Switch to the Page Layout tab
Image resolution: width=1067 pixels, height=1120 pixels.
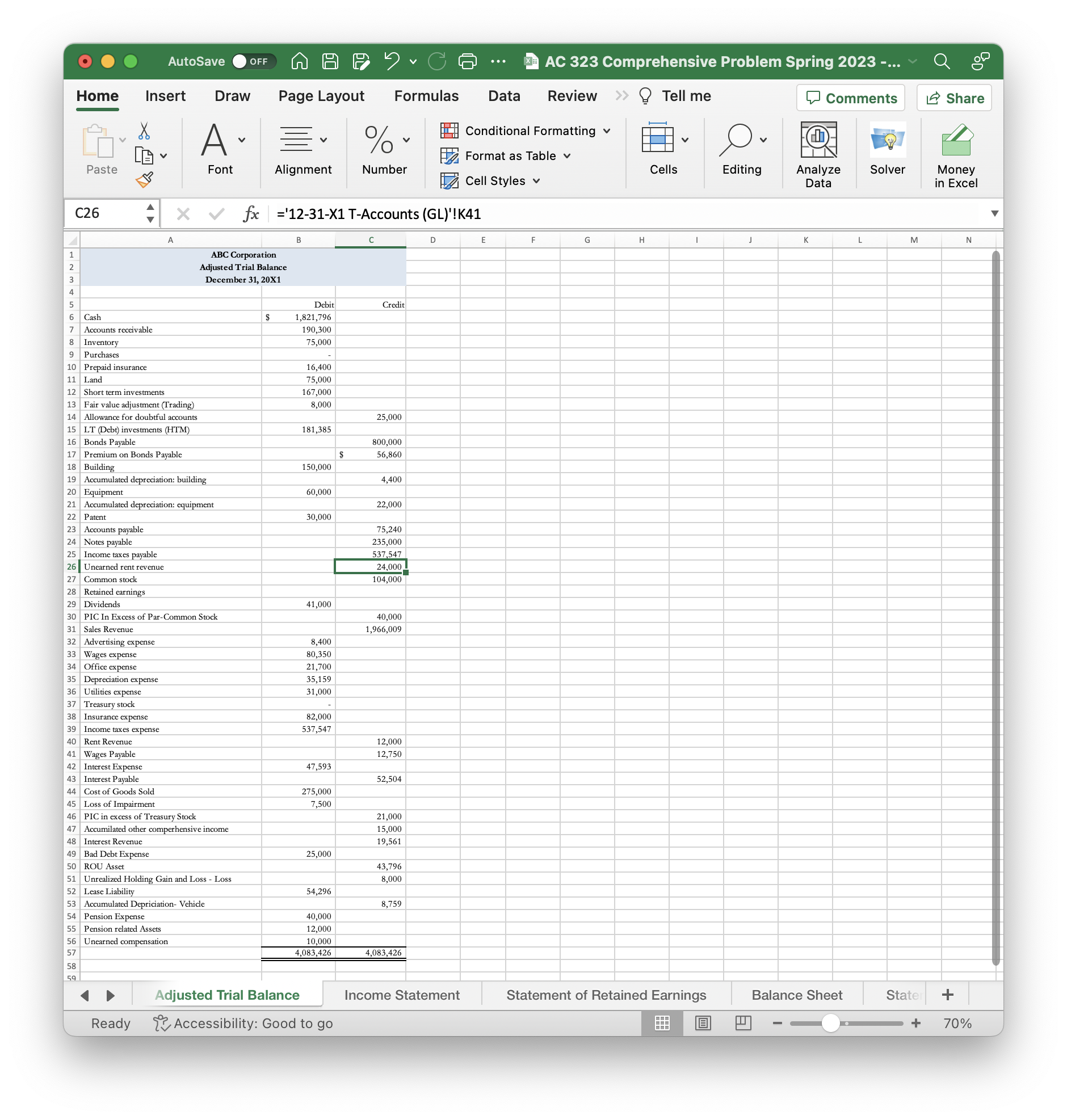[321, 96]
